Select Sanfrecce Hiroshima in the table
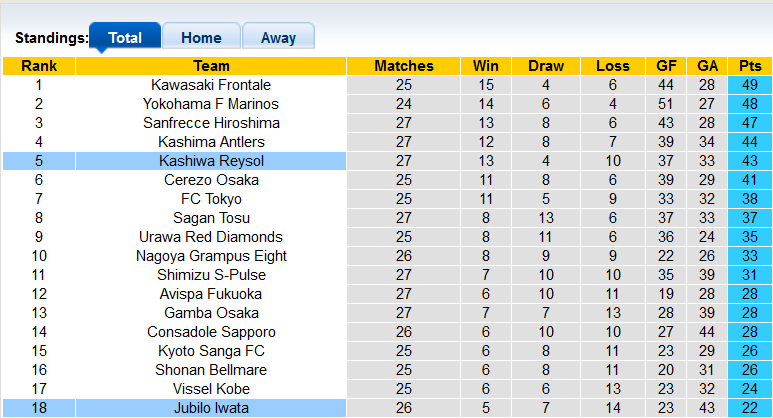 (x=211, y=123)
